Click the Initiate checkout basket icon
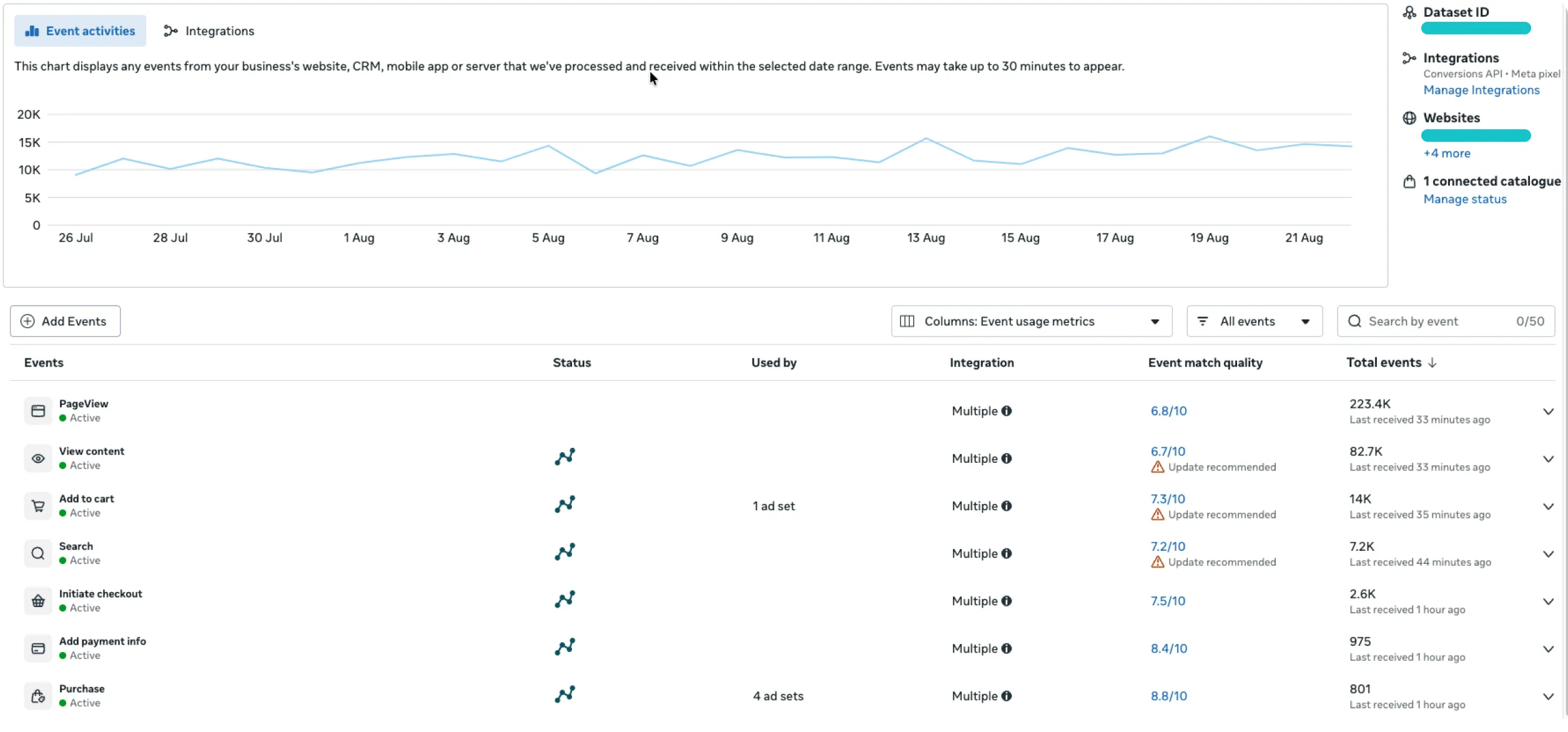Screen dimensions: 1568x732 pos(38,601)
